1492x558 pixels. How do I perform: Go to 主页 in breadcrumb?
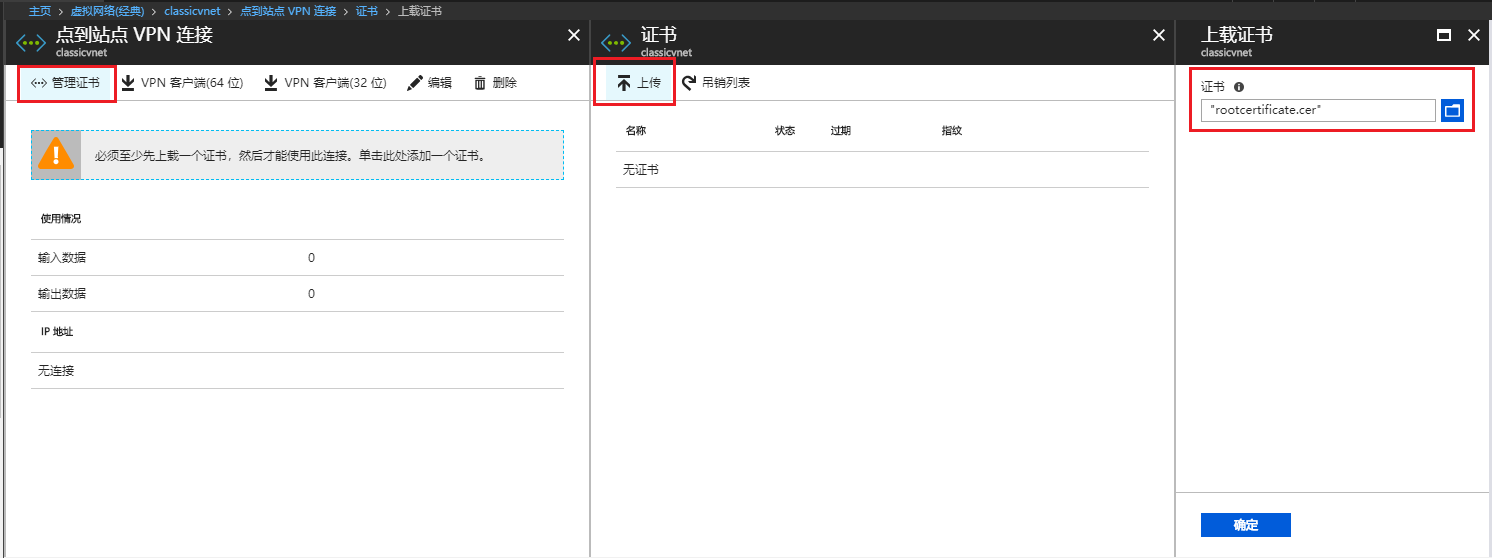pyautogui.click(x=40, y=11)
